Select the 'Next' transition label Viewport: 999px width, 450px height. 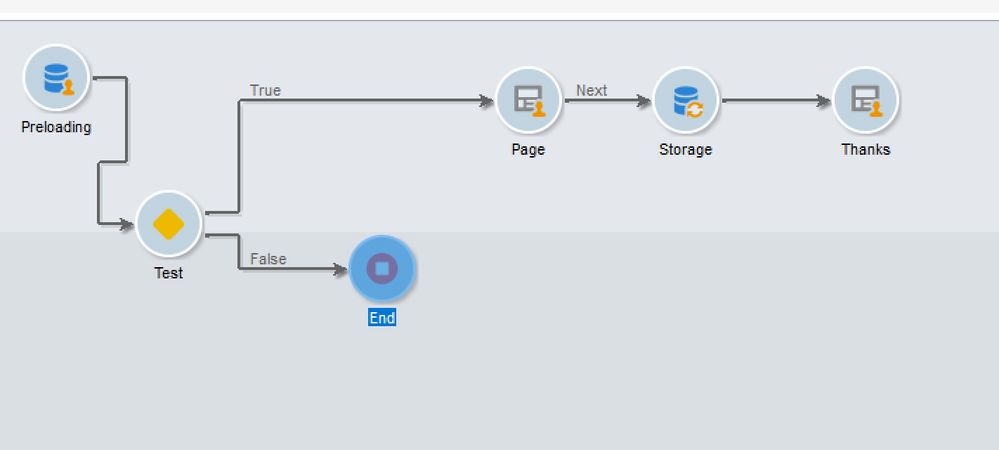(x=591, y=90)
